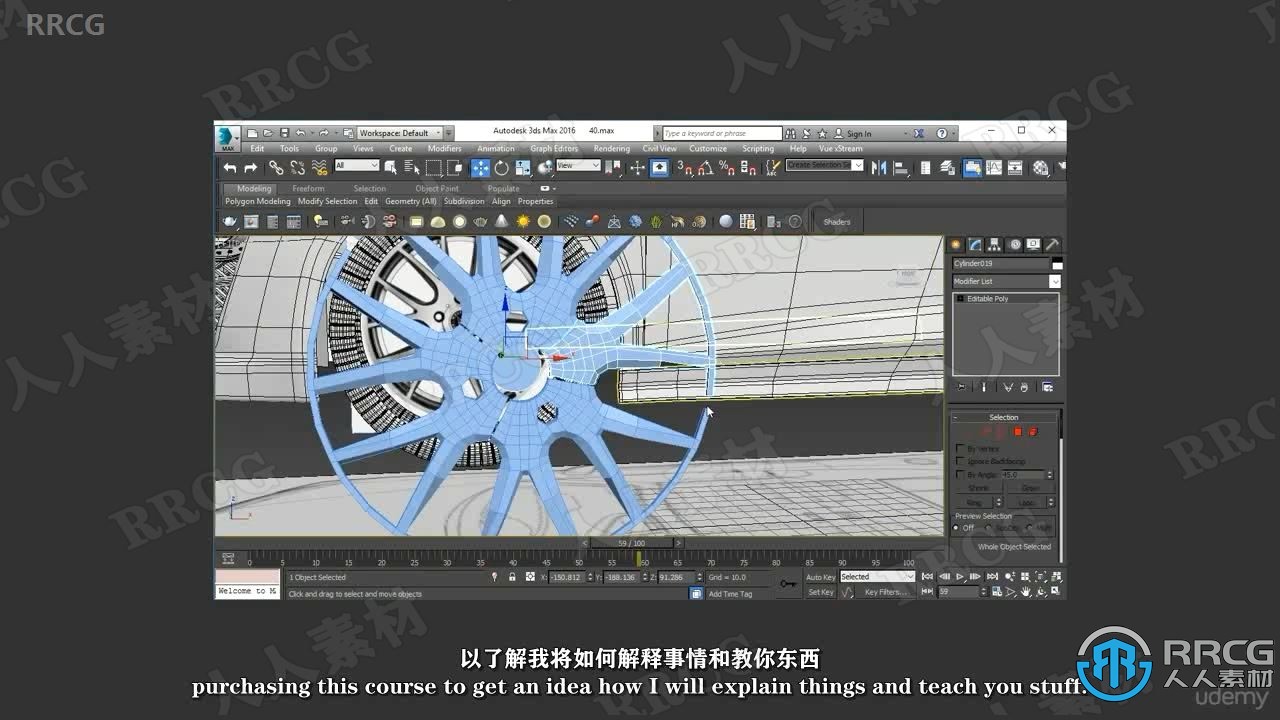Click Configure Modifier Sets icon
Viewport: 1280px width, 720px height.
(1047, 386)
